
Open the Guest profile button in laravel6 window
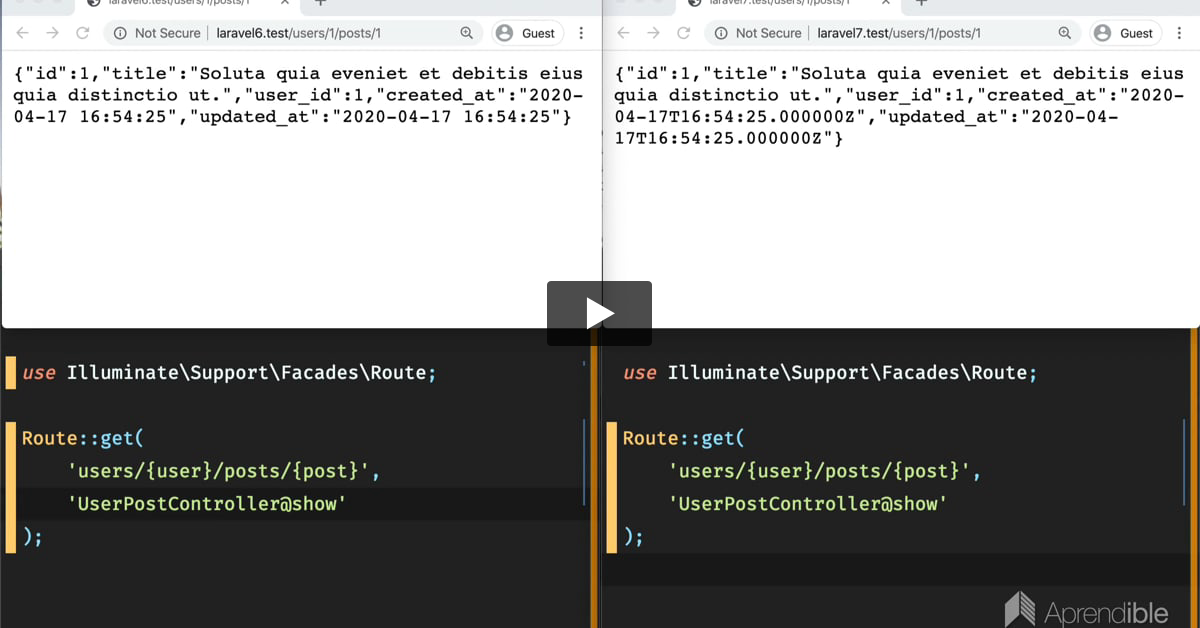527,33
